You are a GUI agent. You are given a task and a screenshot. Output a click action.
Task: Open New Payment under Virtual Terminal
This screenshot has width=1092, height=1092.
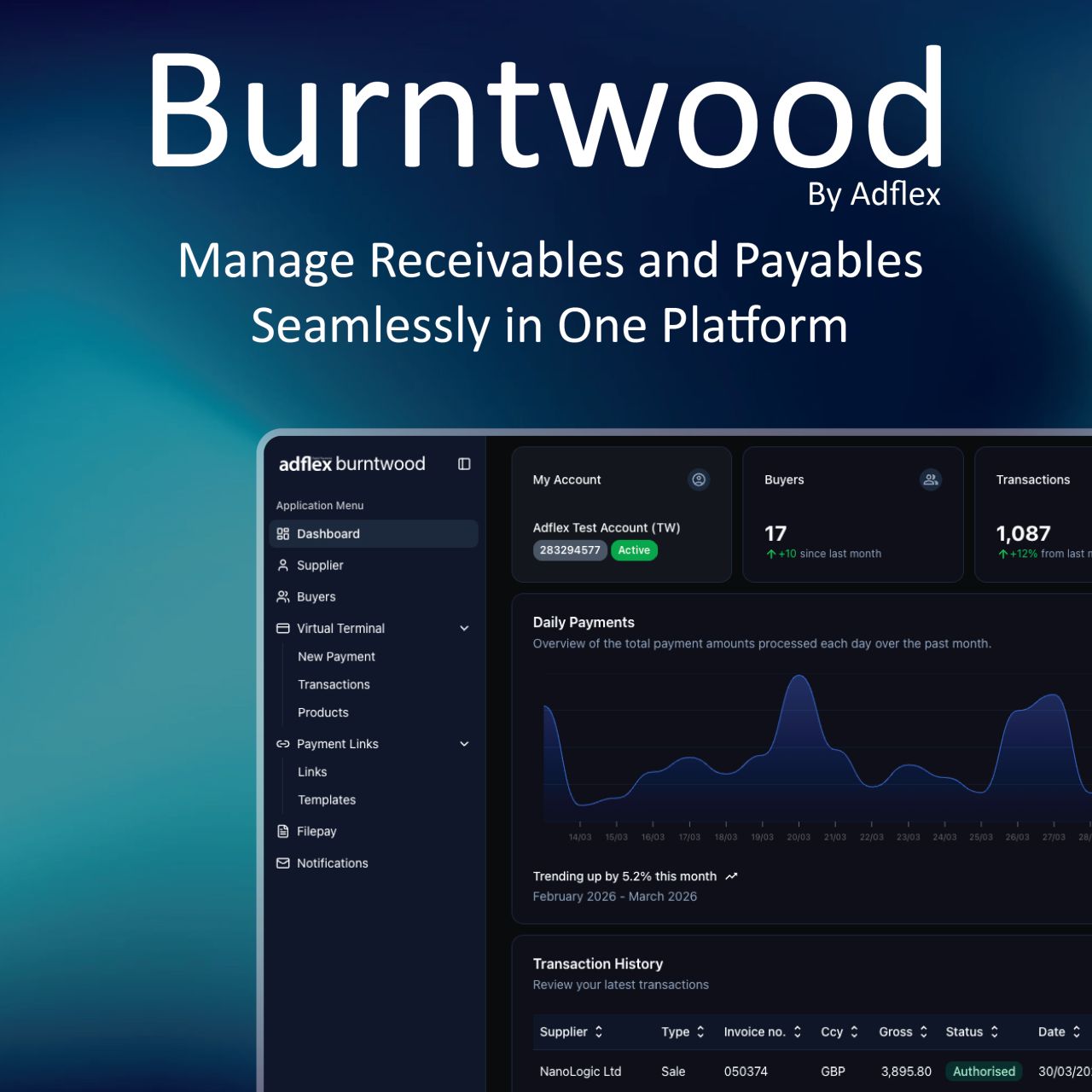[336, 656]
